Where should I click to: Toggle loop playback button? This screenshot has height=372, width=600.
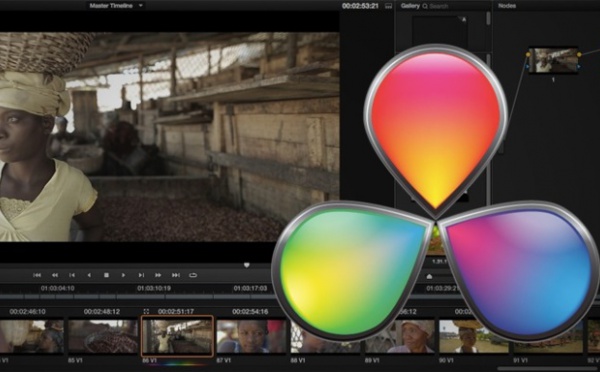[193, 275]
